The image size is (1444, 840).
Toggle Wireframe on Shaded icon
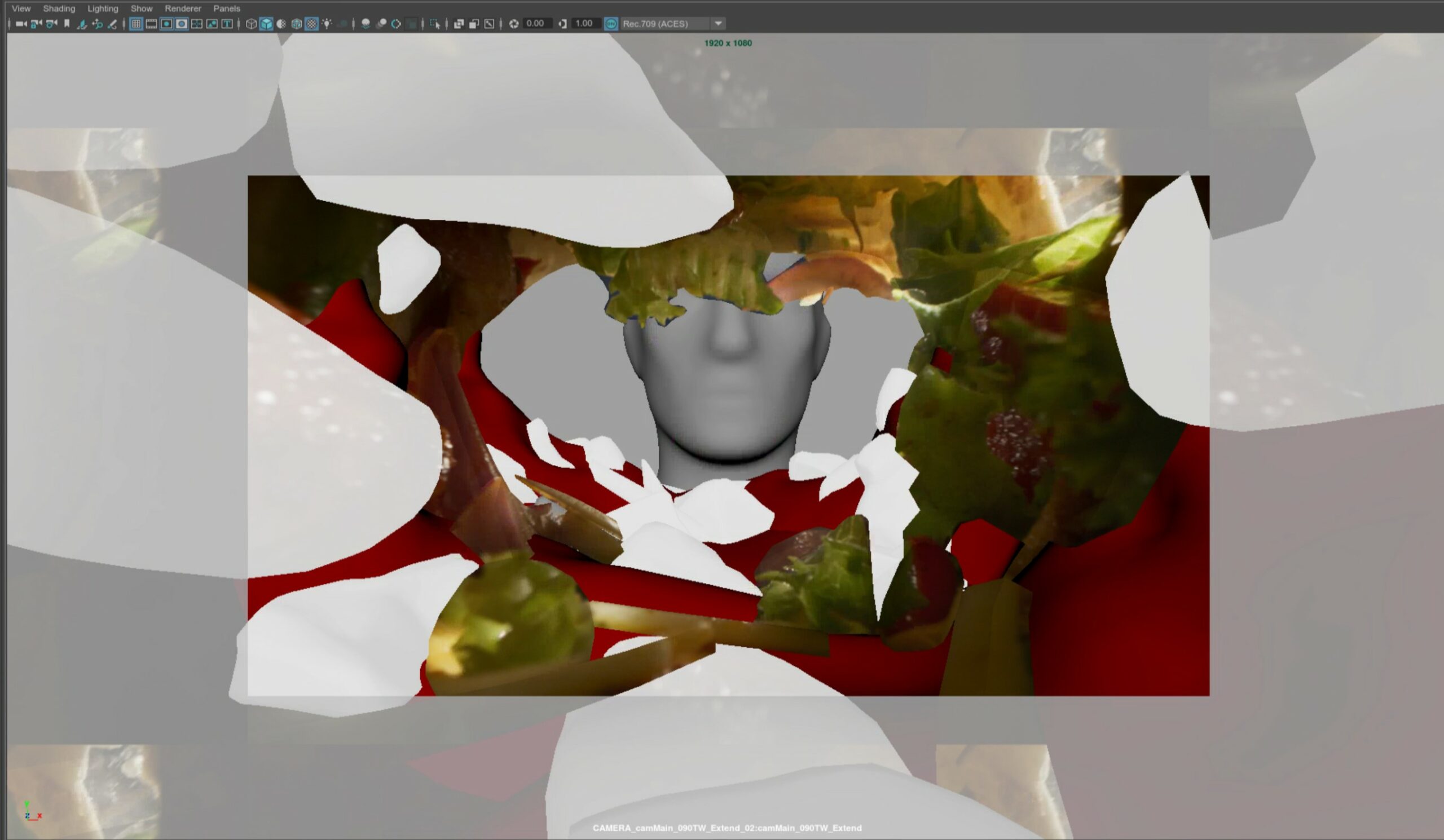point(296,24)
